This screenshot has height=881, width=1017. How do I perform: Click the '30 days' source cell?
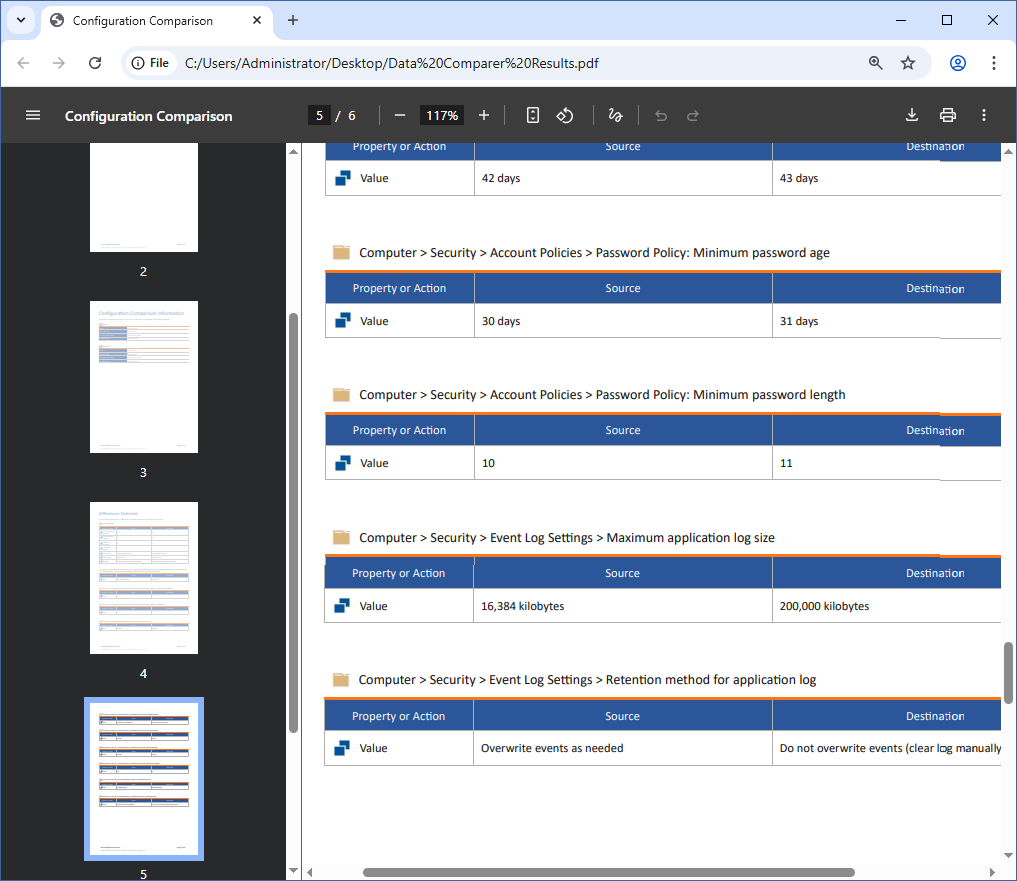pyautogui.click(x=623, y=320)
